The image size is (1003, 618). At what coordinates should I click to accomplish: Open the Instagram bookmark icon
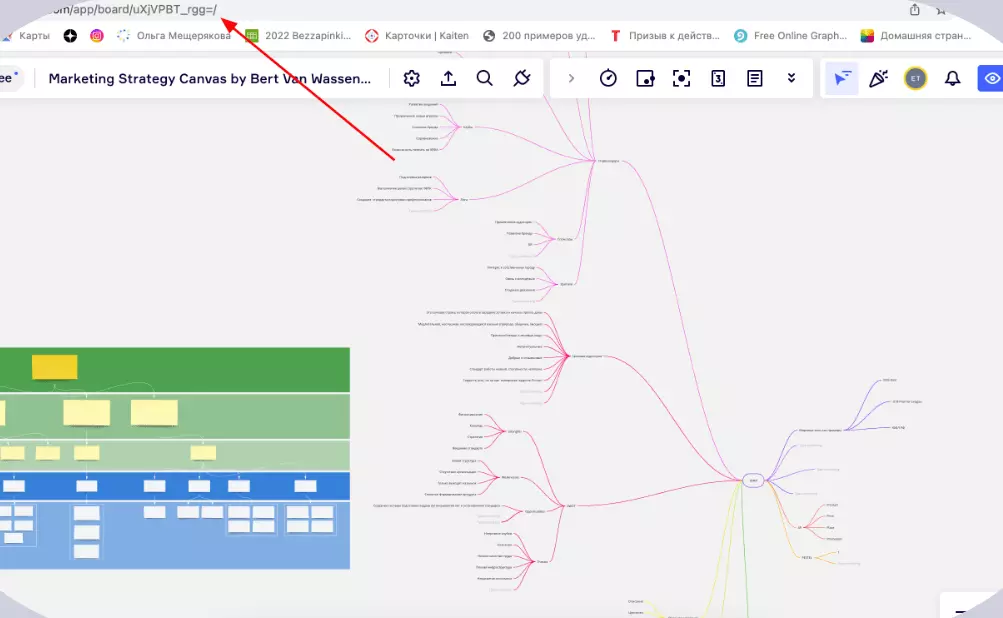(x=97, y=36)
